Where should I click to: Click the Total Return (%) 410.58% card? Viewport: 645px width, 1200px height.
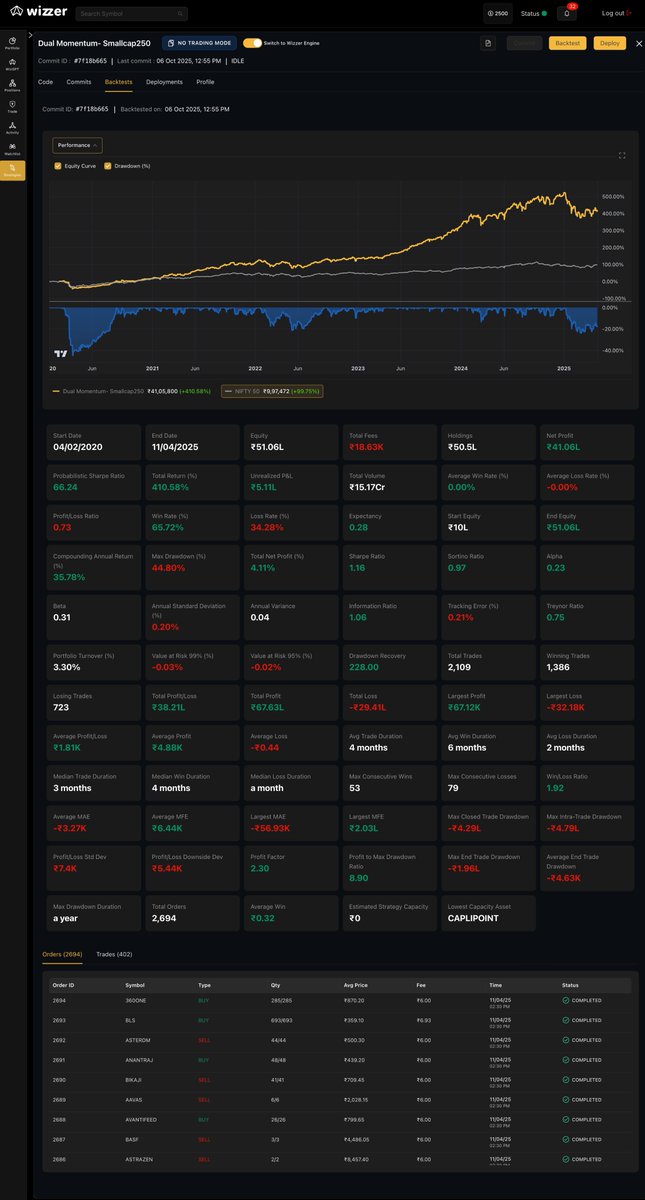click(193, 481)
